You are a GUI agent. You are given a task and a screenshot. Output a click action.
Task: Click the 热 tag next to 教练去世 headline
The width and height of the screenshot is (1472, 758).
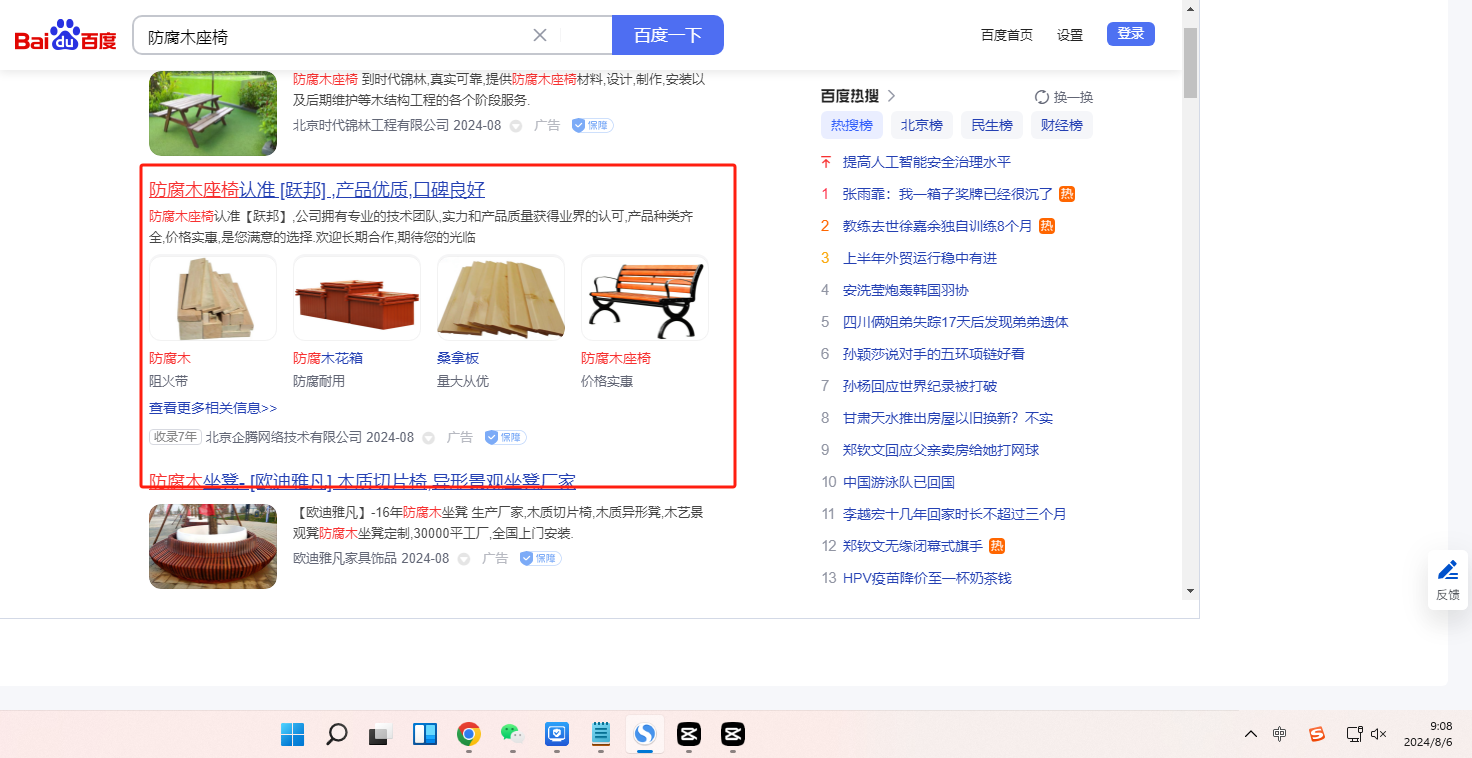pos(1047,226)
